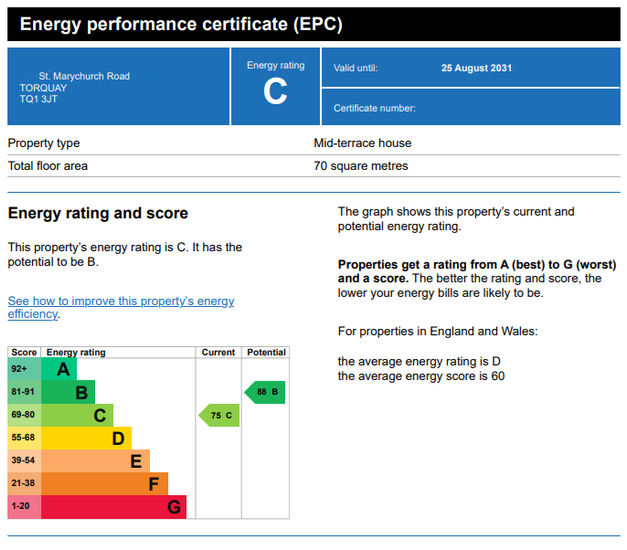Click the St. Marychurch Road address block
627x550 pixels.
coord(84,87)
